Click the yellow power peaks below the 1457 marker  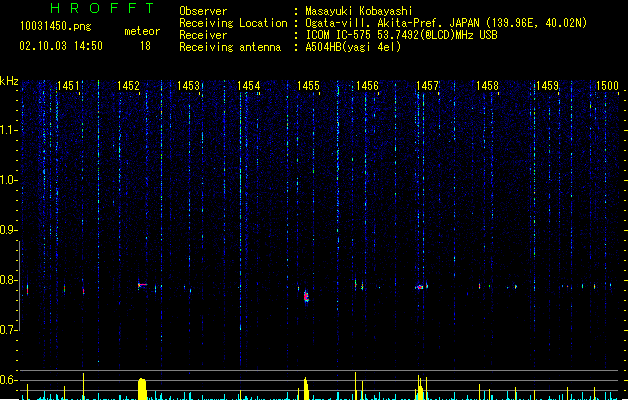pos(421,387)
